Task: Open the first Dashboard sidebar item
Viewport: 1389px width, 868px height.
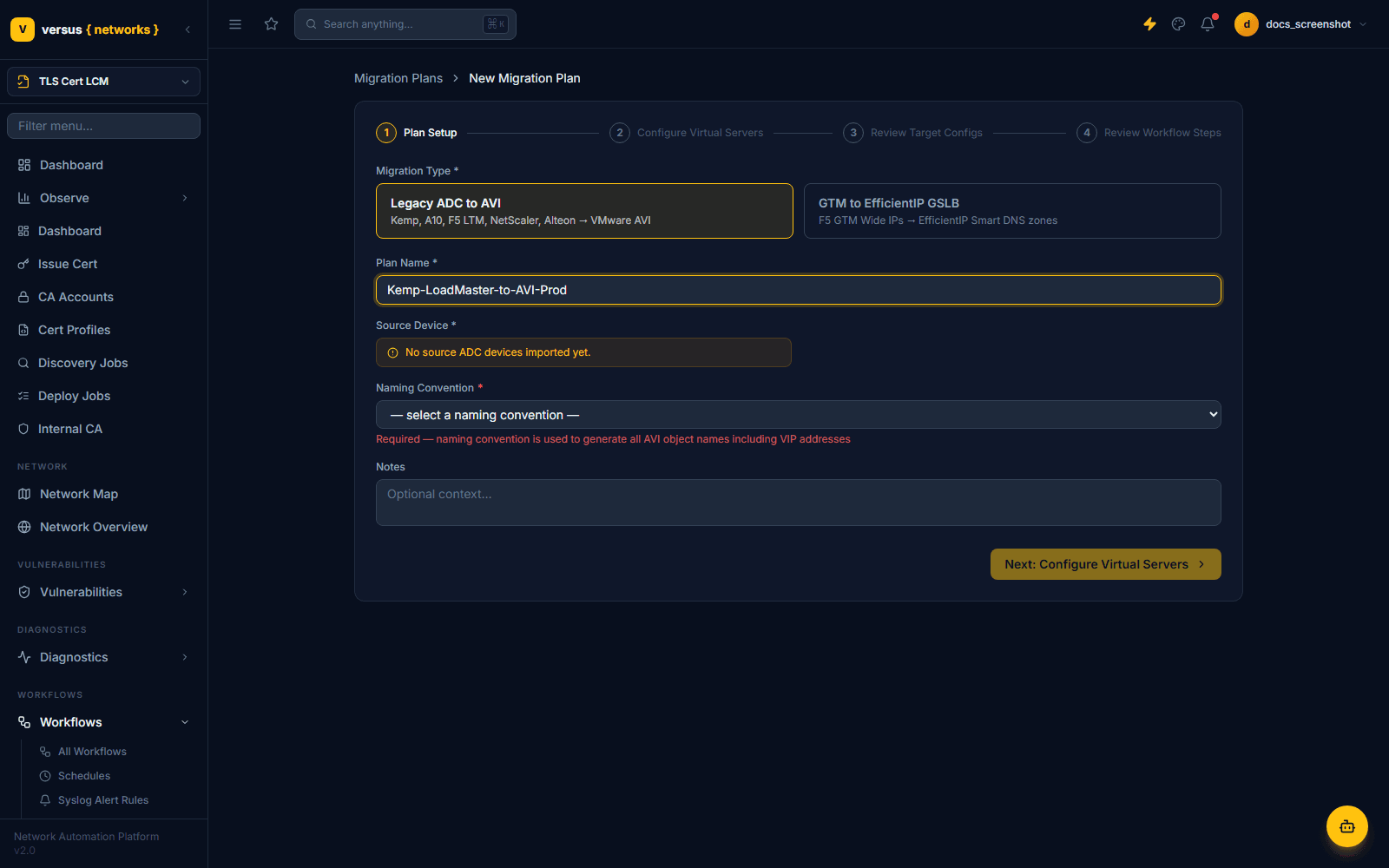Action: click(103, 165)
